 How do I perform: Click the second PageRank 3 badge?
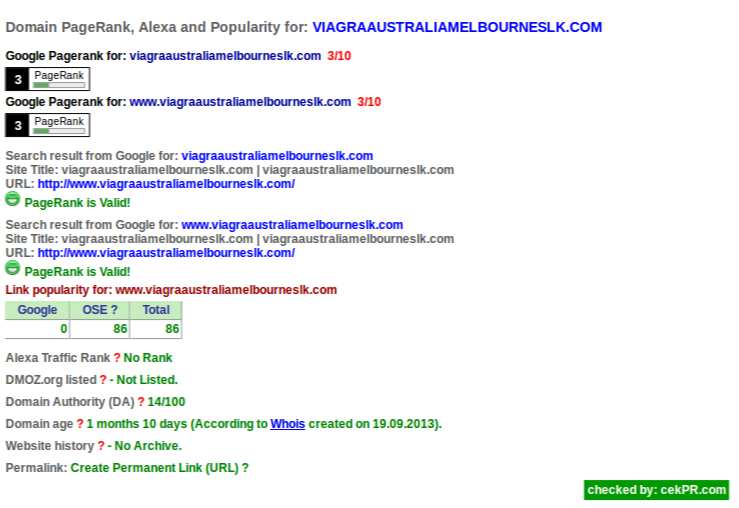point(48,125)
